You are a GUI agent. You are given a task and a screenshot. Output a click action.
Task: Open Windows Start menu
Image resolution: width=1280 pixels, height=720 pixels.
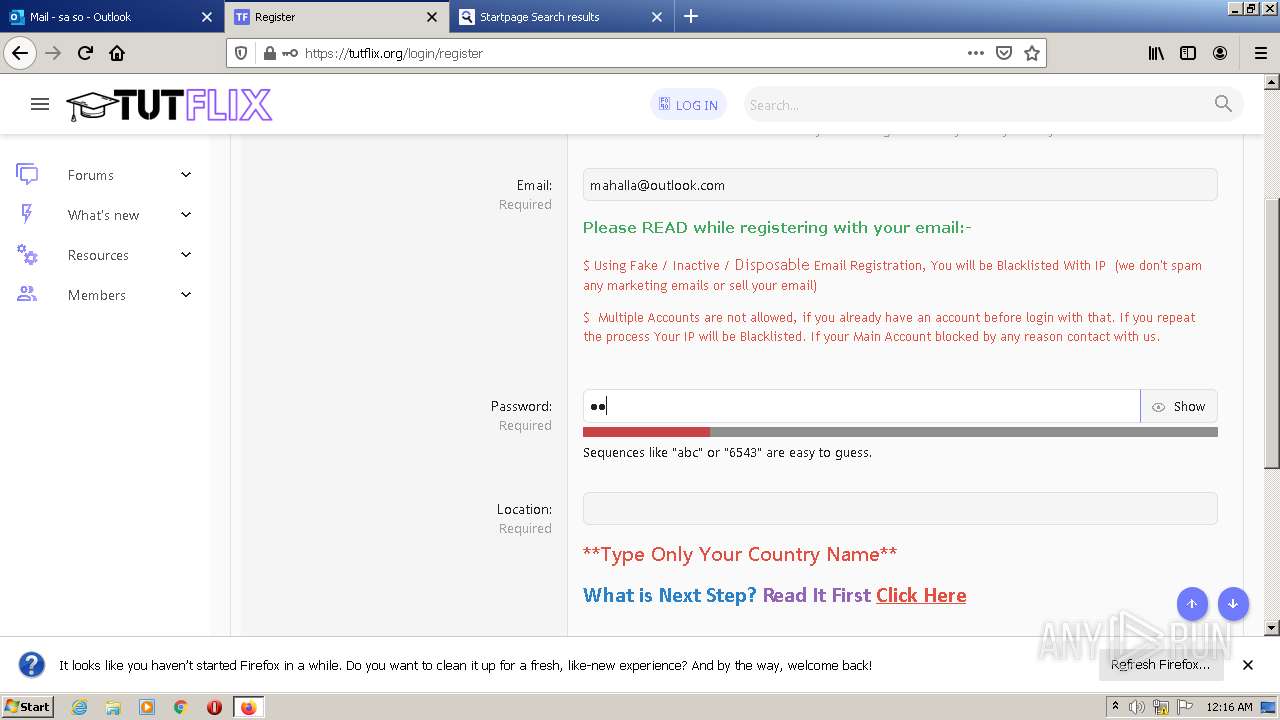(x=28, y=707)
